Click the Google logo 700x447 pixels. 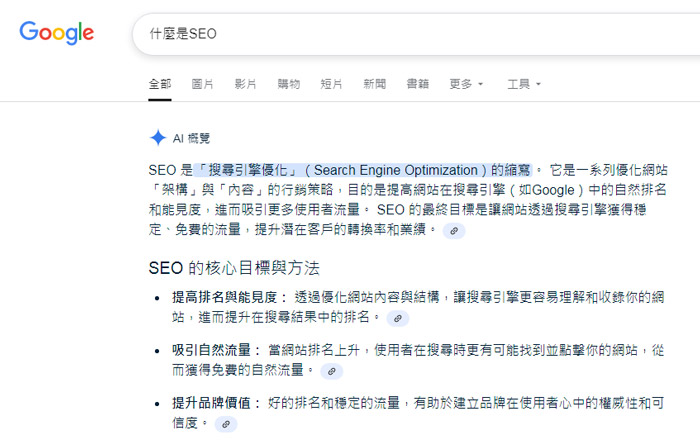pyautogui.click(x=57, y=32)
